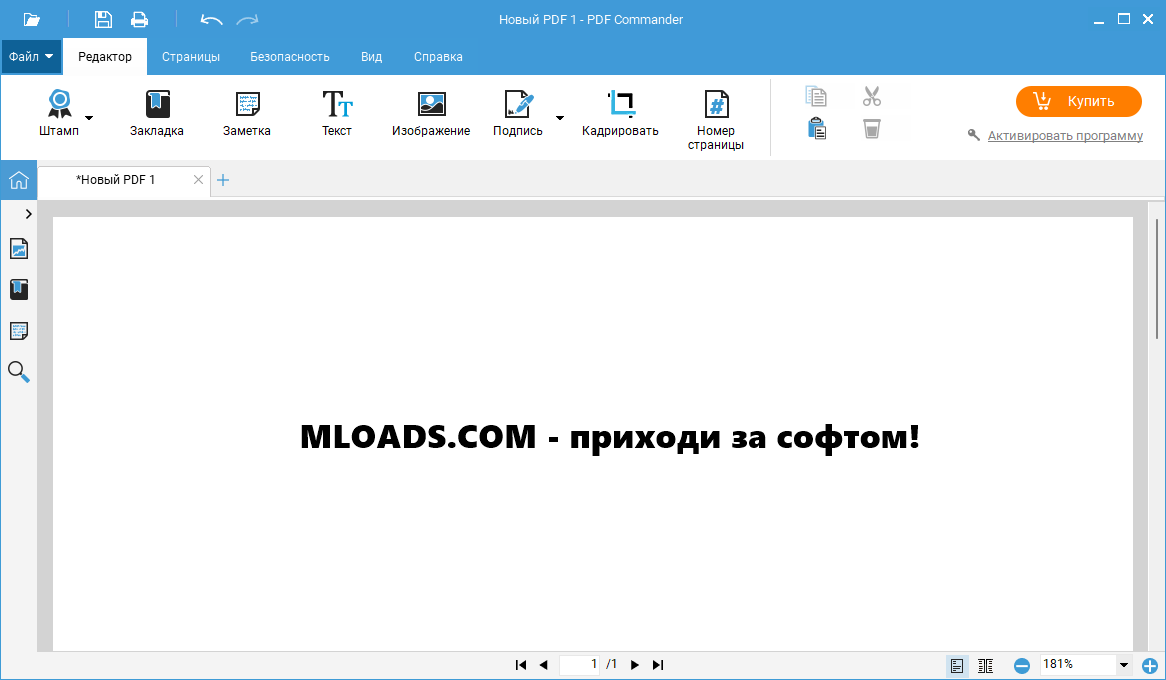Add page numbers with Номер страницы
Viewport: 1166px width, 680px height.
click(716, 120)
